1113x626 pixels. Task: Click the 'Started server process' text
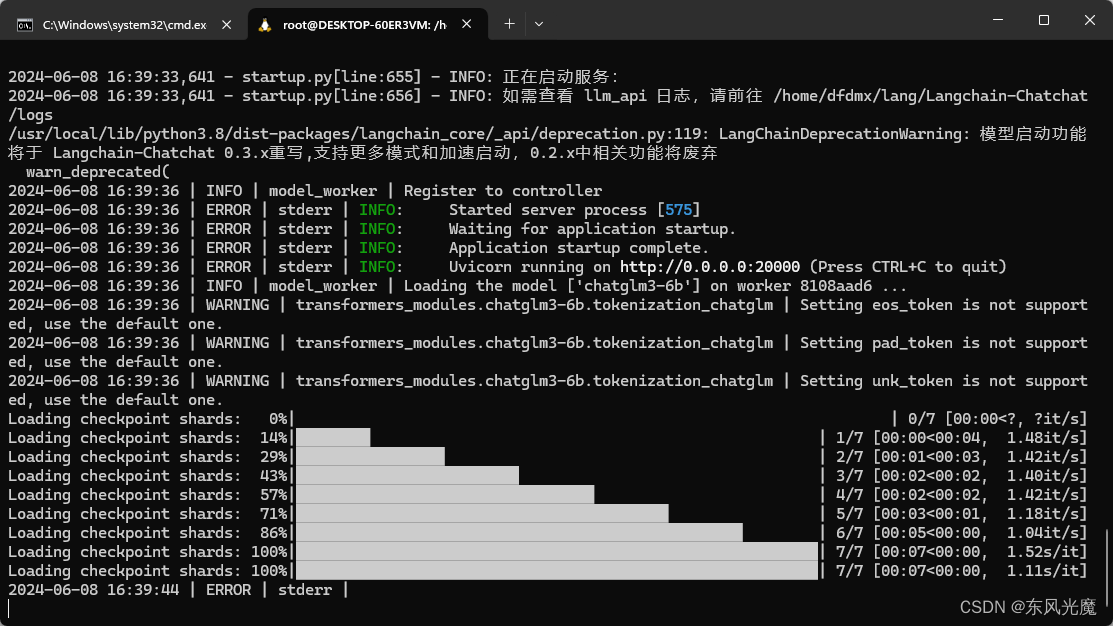(547, 210)
